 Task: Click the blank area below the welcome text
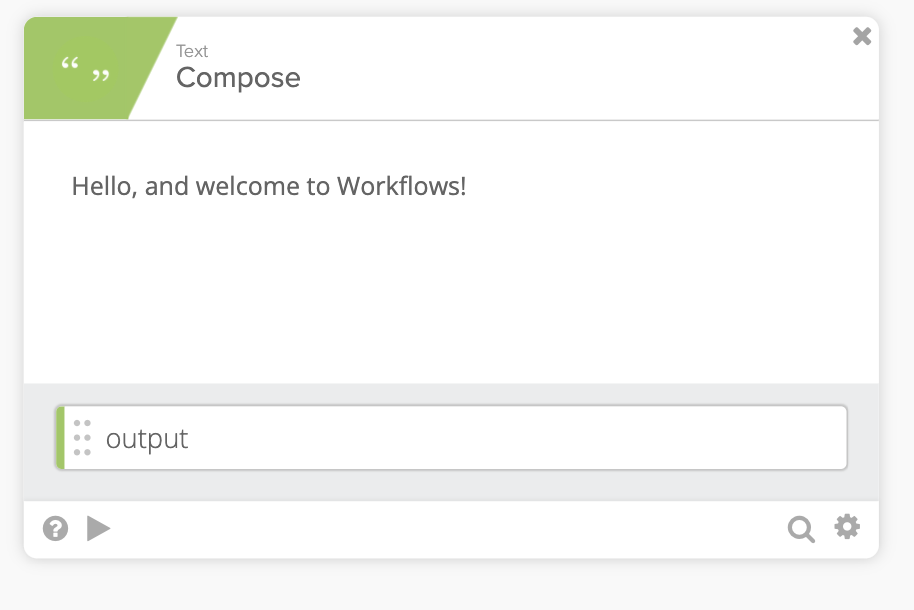450,290
